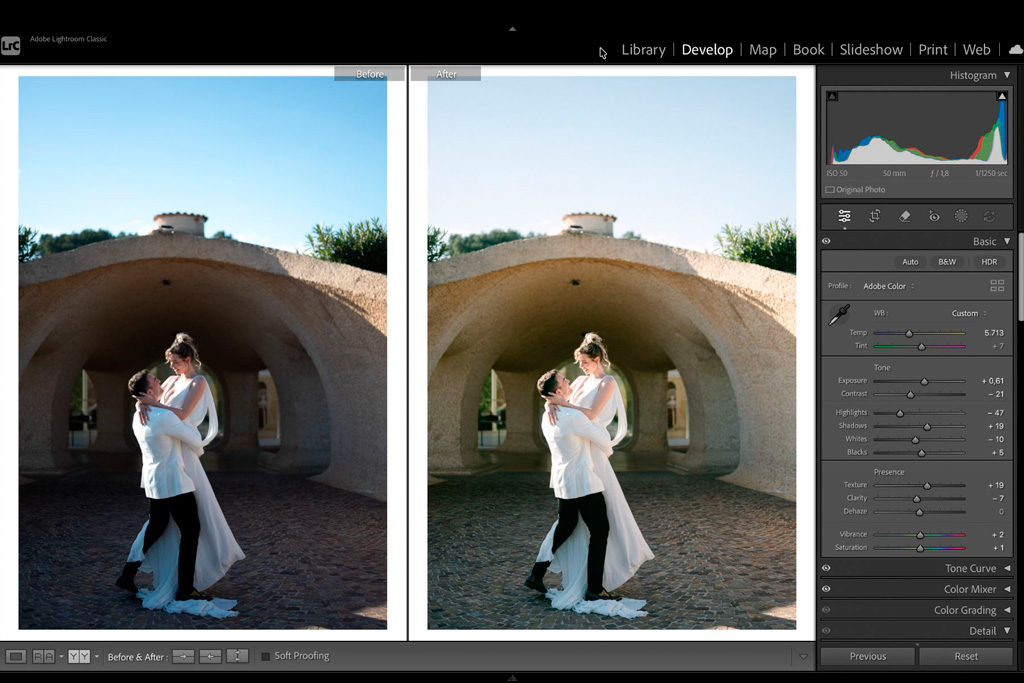Select the Healing eraser tool

click(904, 216)
